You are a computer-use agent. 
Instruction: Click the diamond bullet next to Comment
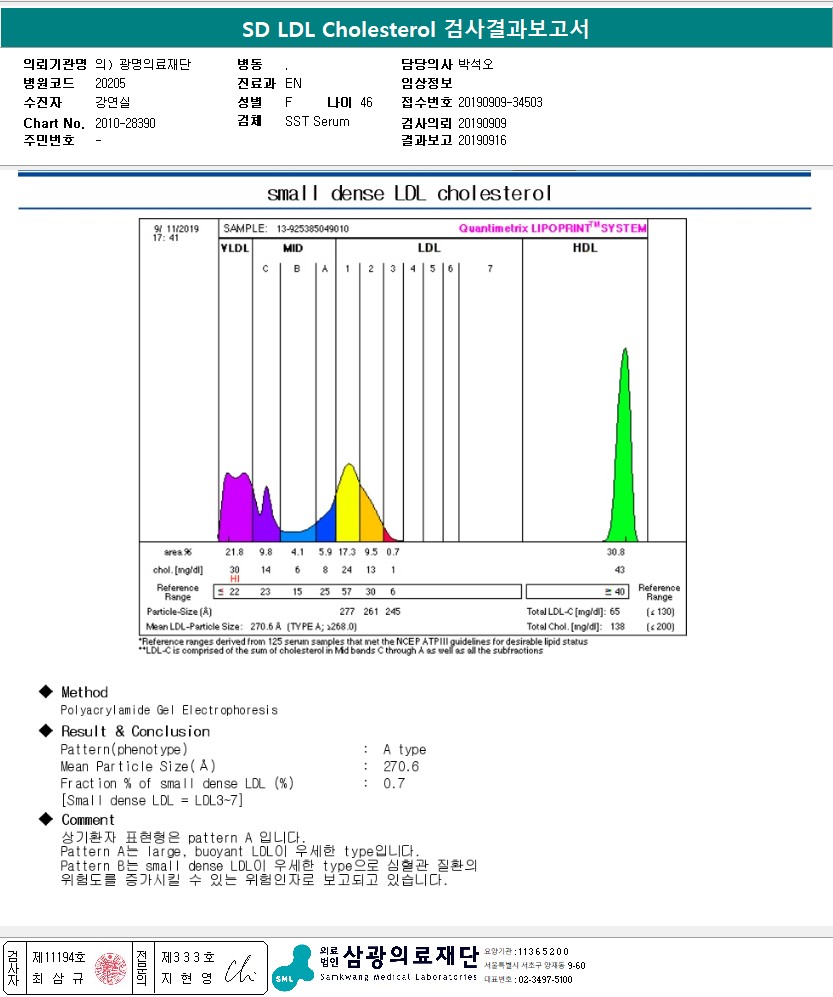coord(46,819)
